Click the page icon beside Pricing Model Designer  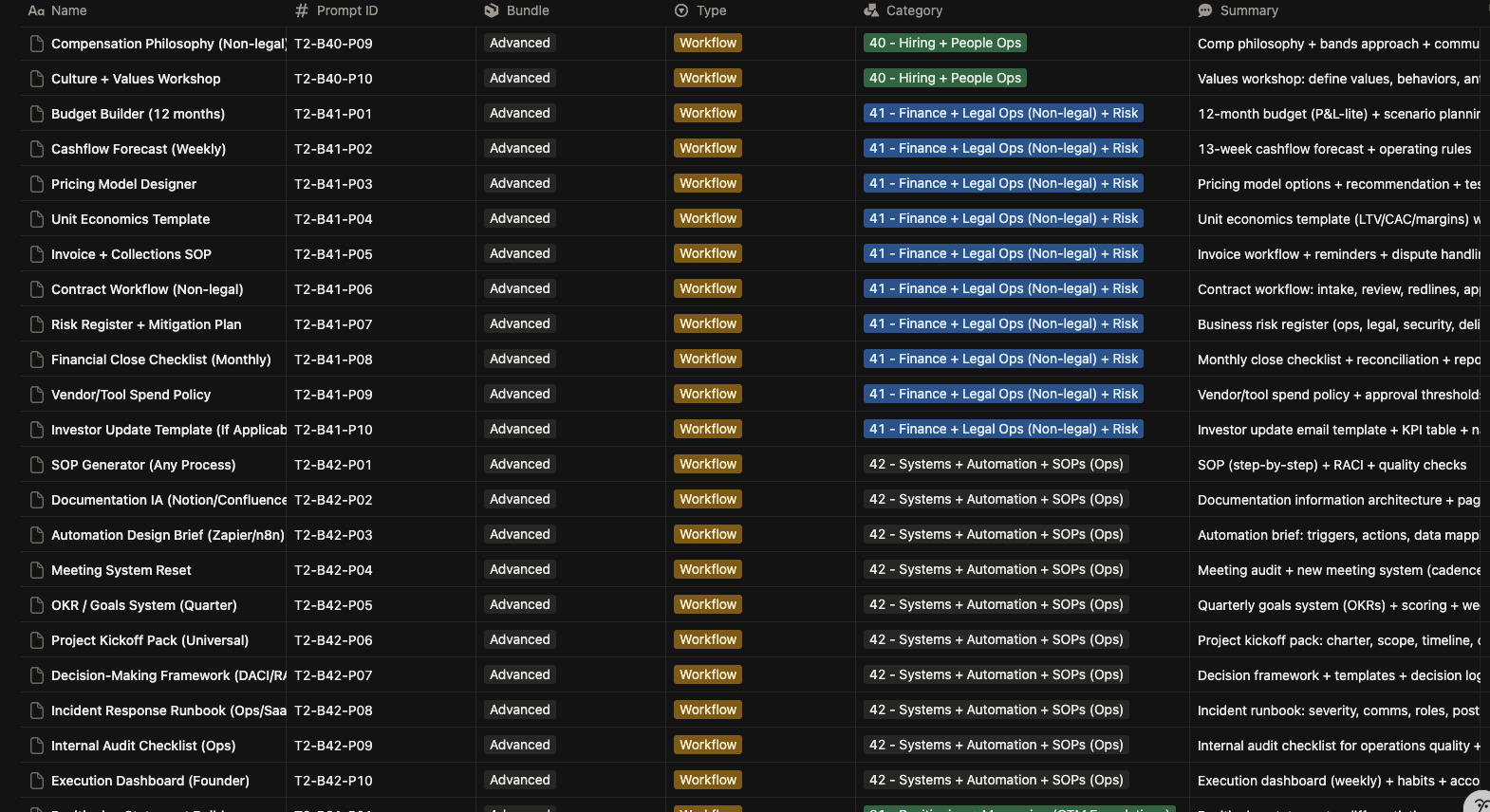coord(37,184)
